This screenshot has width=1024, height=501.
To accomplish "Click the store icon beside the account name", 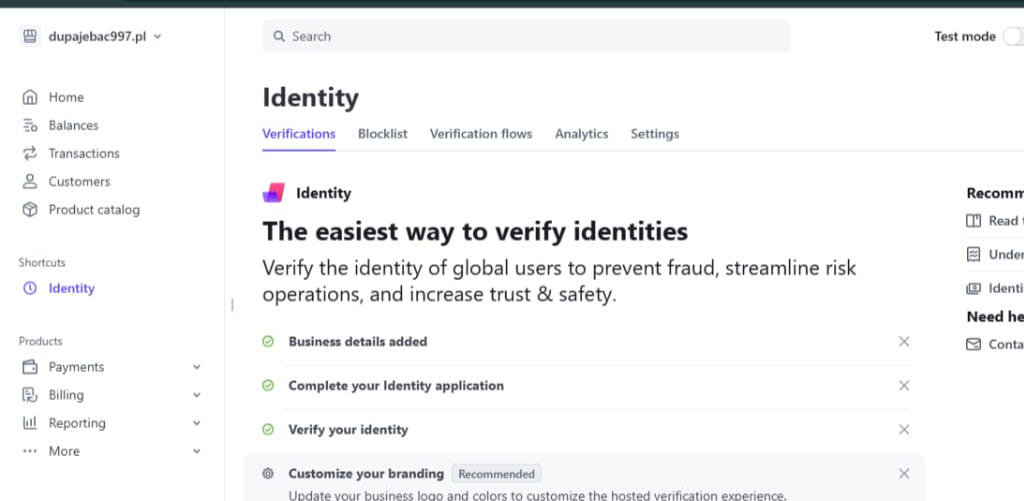I will (29, 37).
